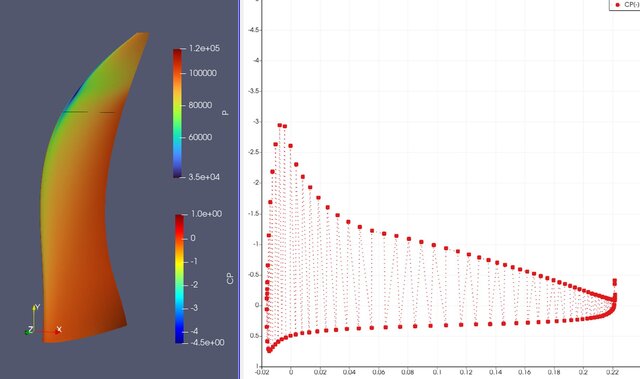Click the -4.5e+00 minimum label on CP legend
The height and width of the screenshot is (379, 640).
pos(207,342)
